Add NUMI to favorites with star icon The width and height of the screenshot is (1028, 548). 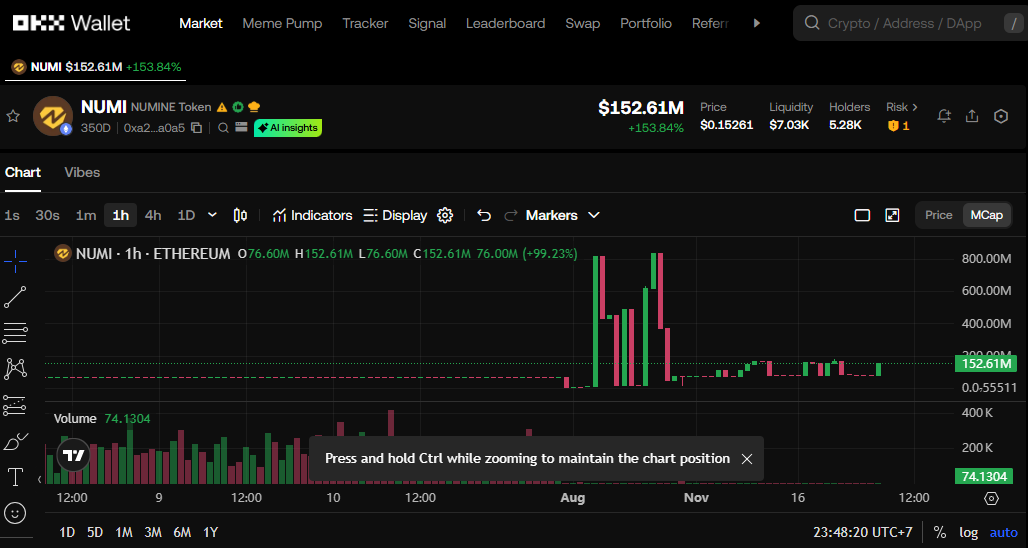[x=12, y=117]
